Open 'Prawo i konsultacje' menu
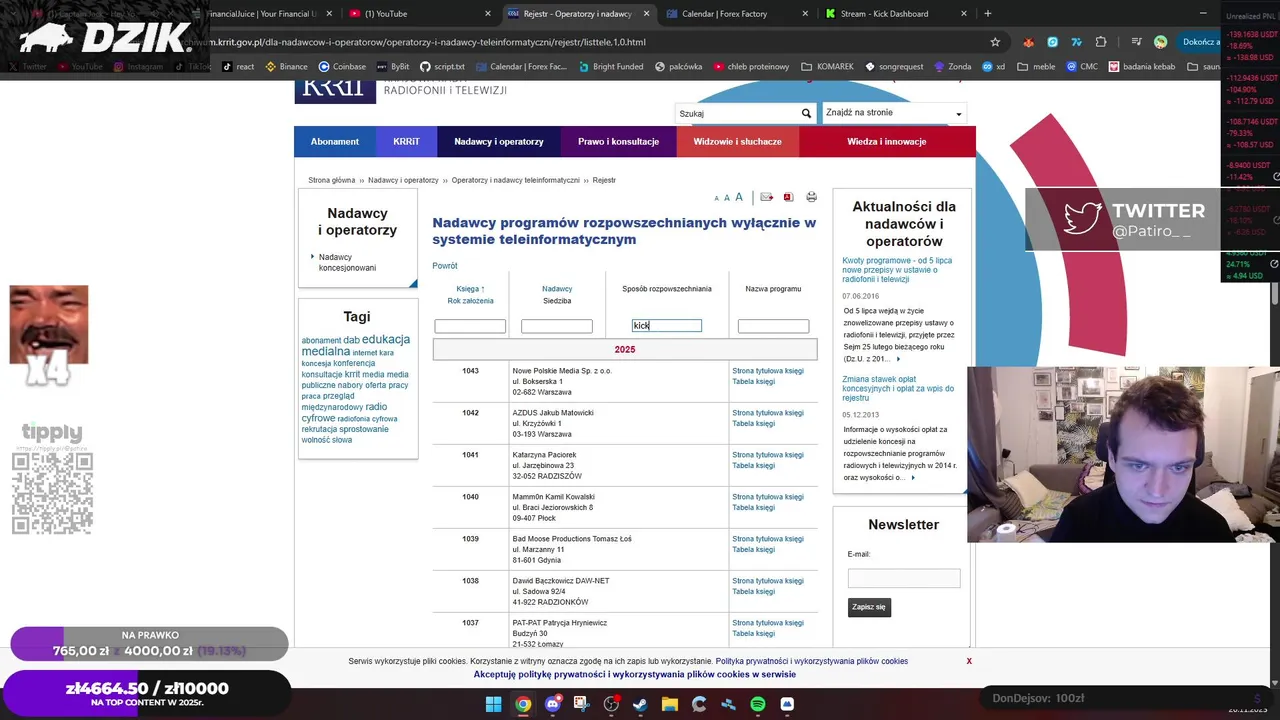 618,142
